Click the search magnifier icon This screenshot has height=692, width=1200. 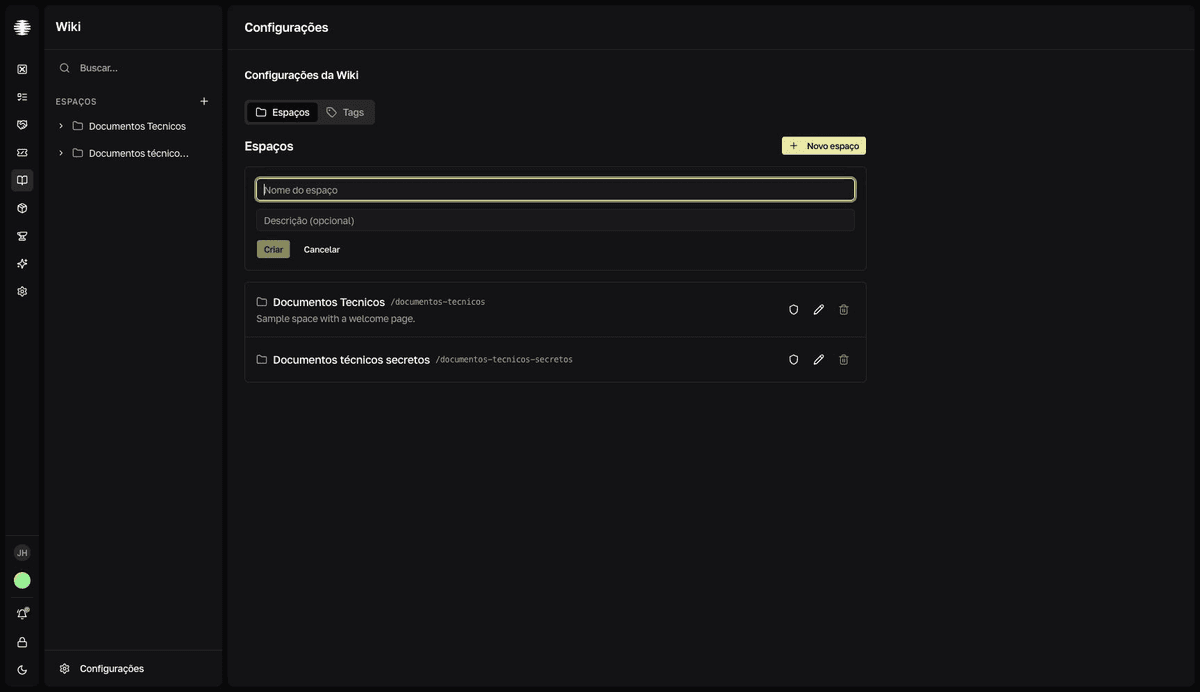[x=65, y=68]
